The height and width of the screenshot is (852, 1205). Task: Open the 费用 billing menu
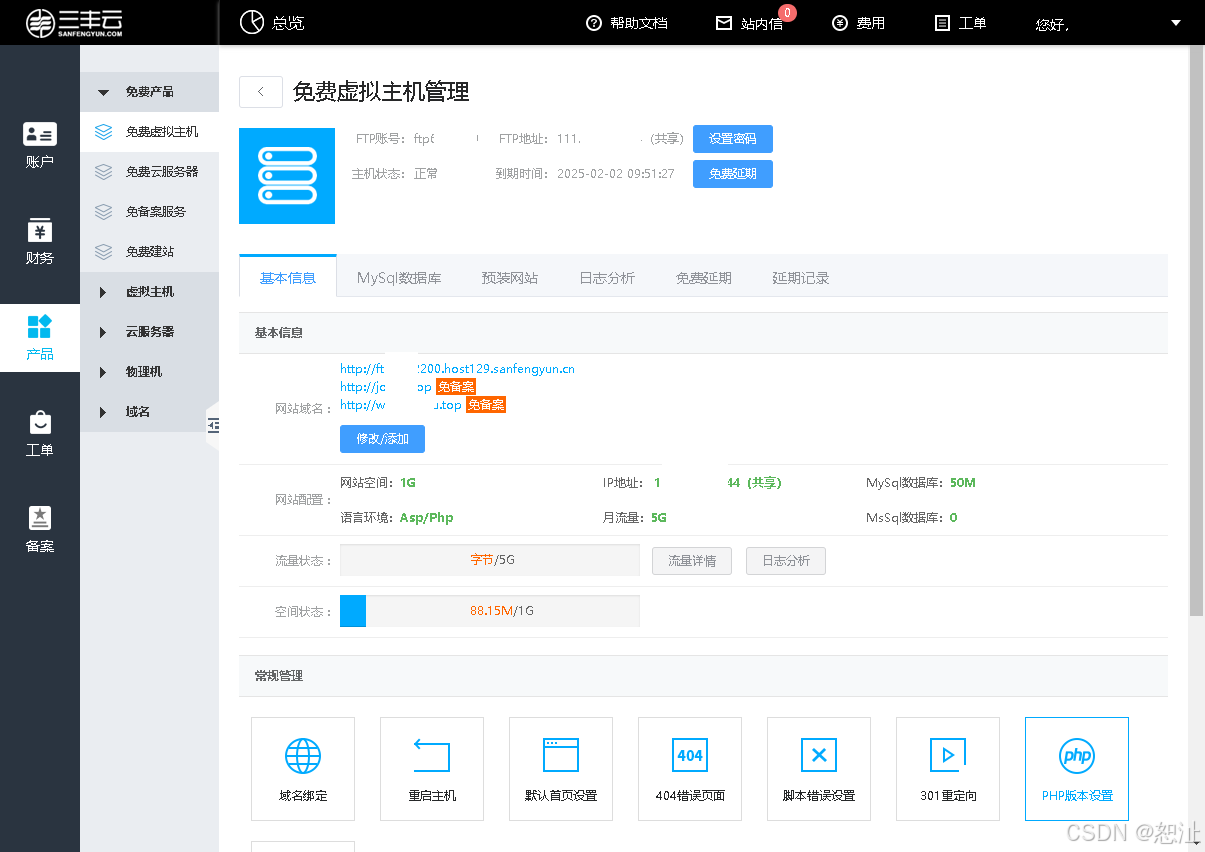click(859, 23)
